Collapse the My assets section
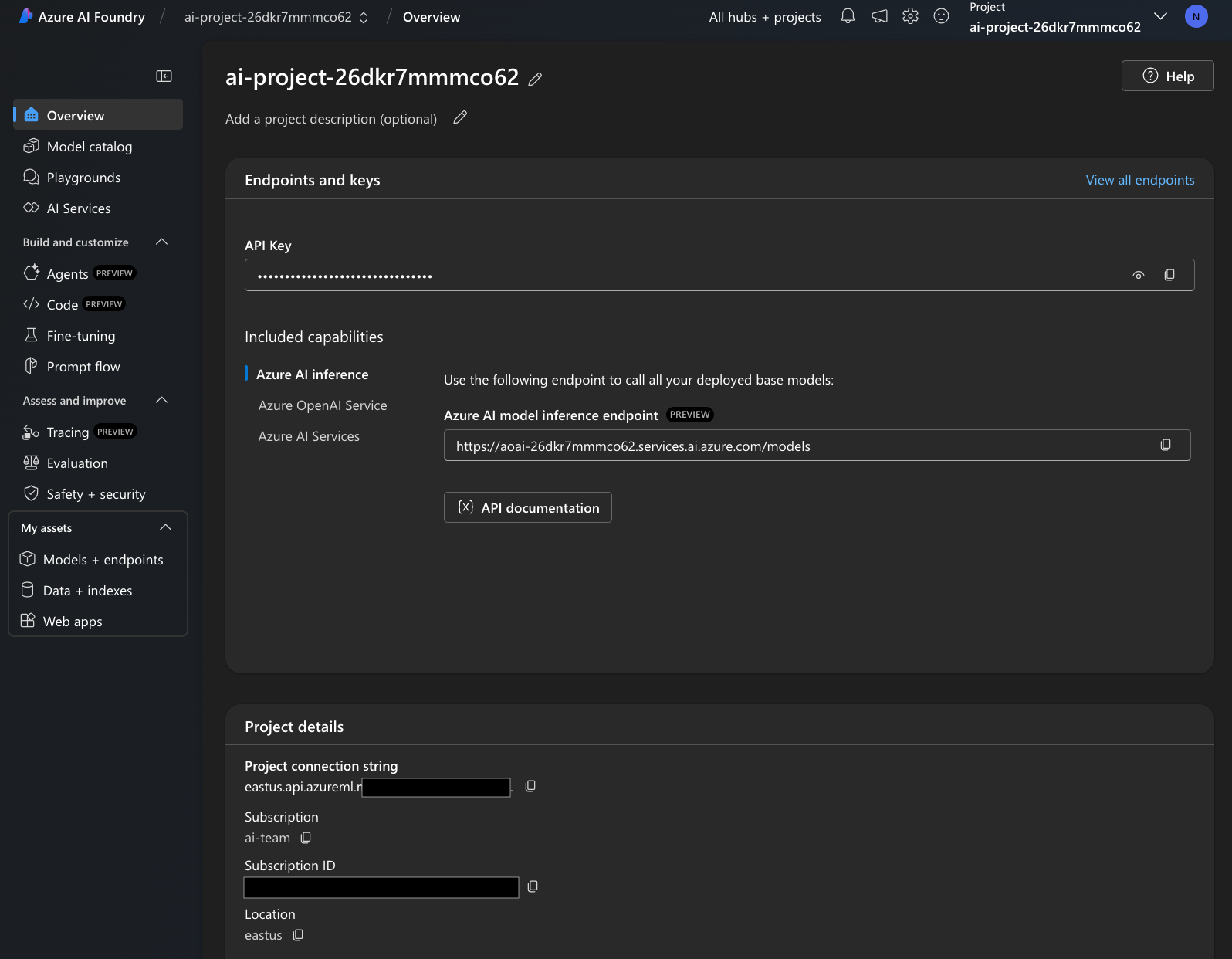This screenshot has height=959, width=1232. click(x=165, y=527)
